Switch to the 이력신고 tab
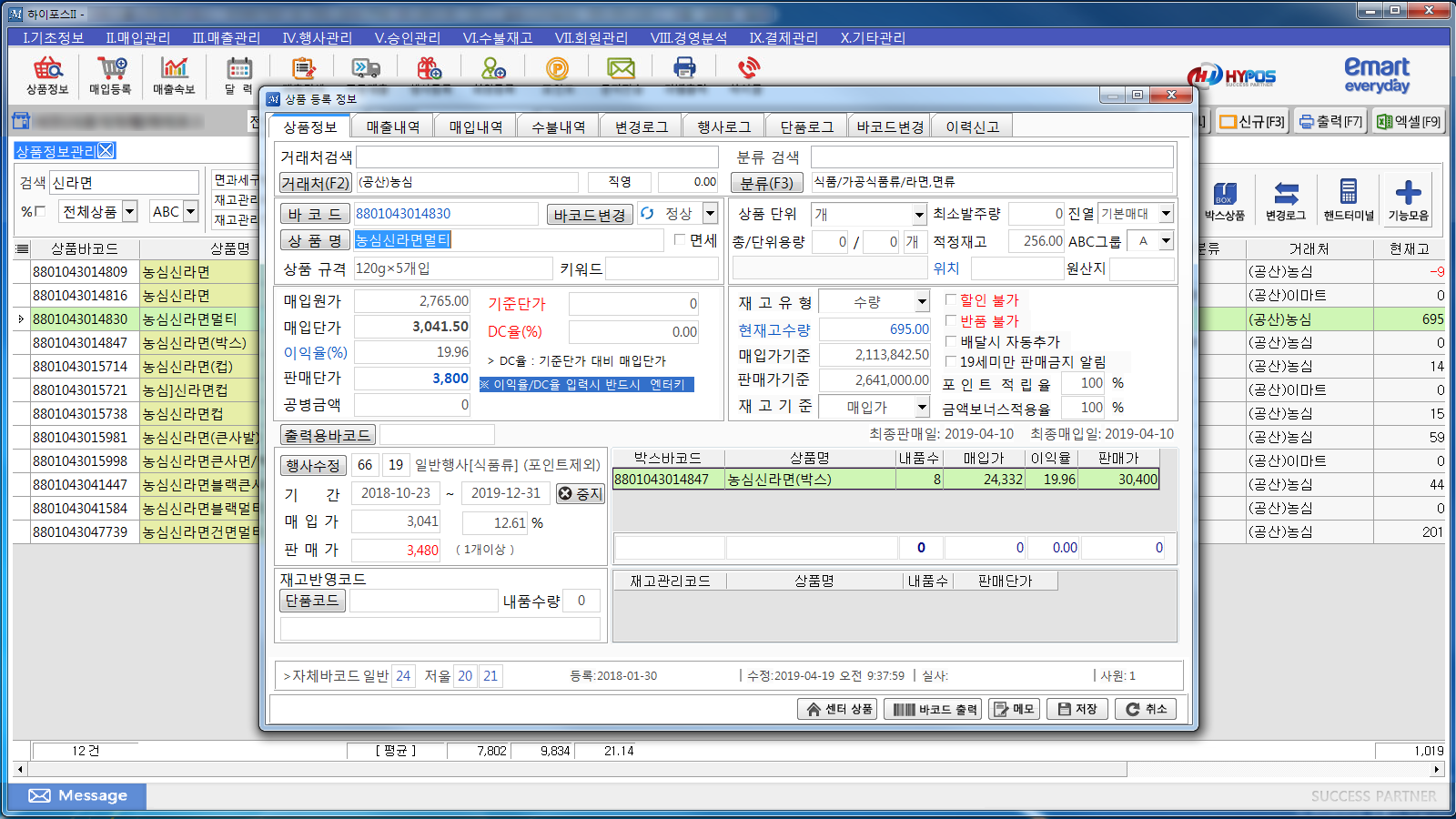This screenshot has width=1456, height=819. coord(973,126)
